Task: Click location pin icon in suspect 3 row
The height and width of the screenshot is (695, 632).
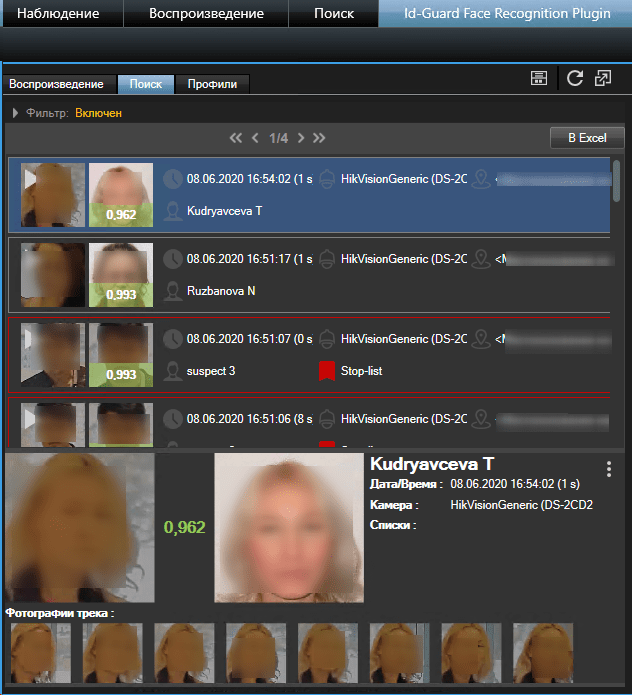Action: [481, 340]
